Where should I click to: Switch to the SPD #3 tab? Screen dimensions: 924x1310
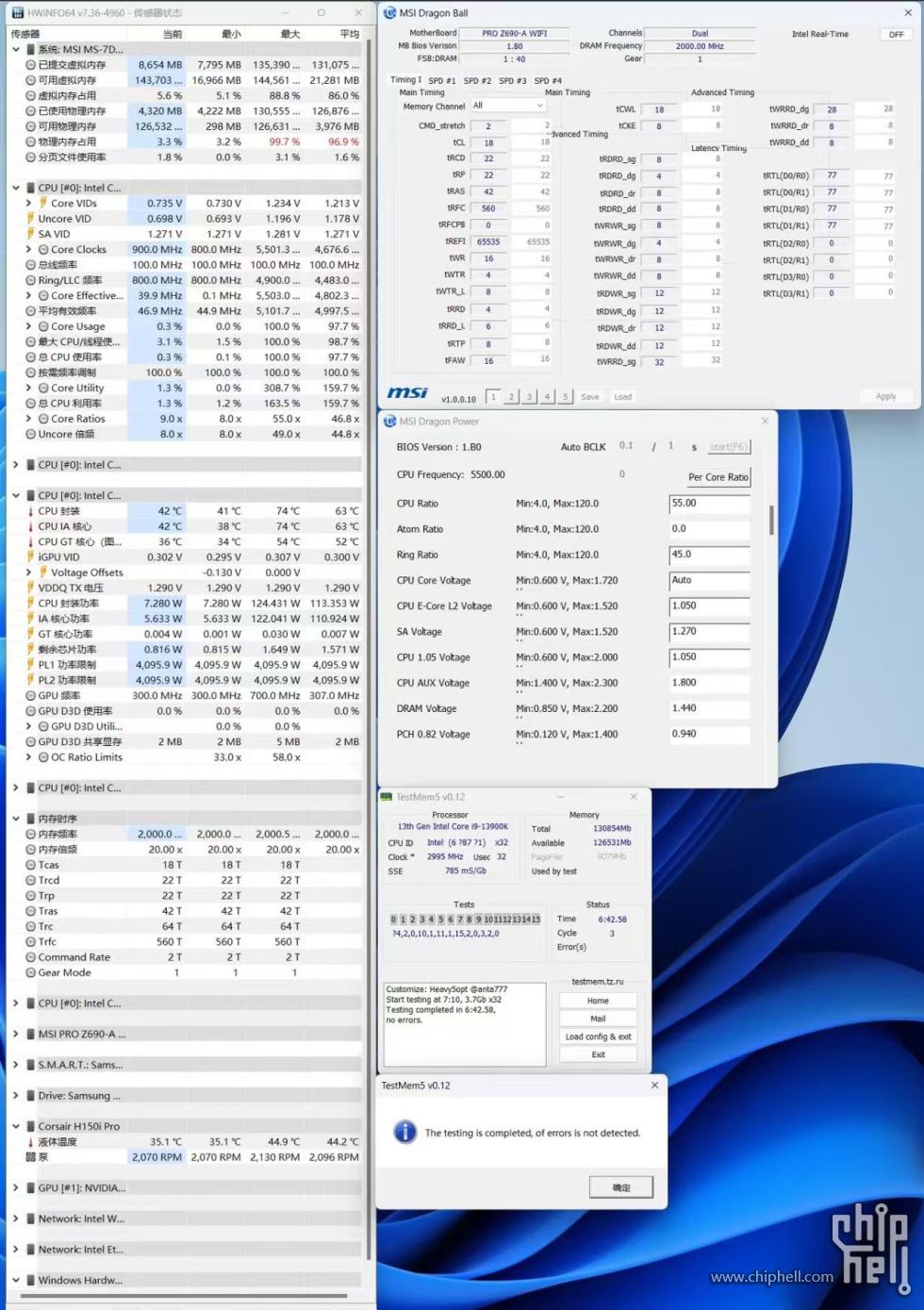[512, 81]
